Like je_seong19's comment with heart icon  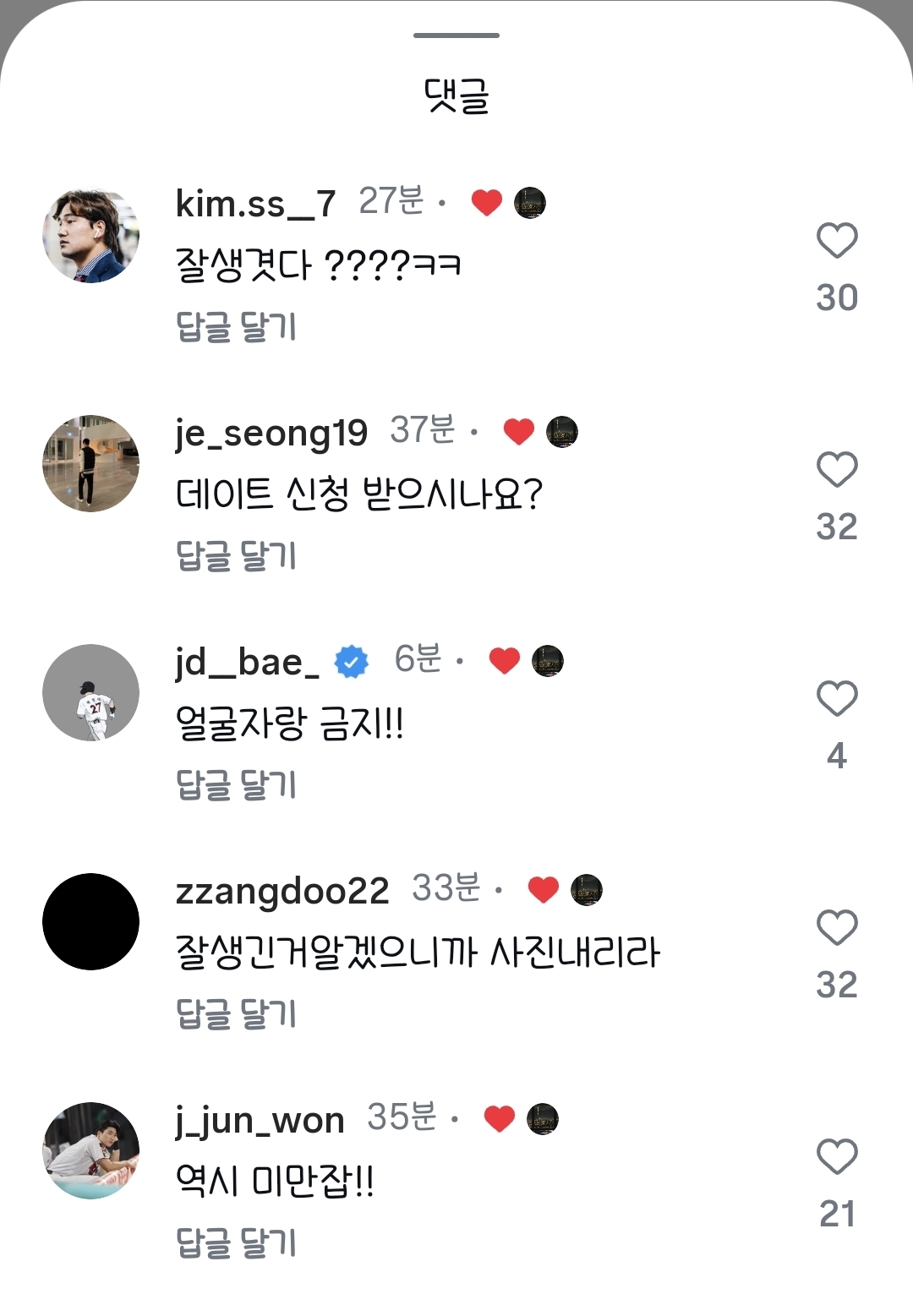pos(837,469)
